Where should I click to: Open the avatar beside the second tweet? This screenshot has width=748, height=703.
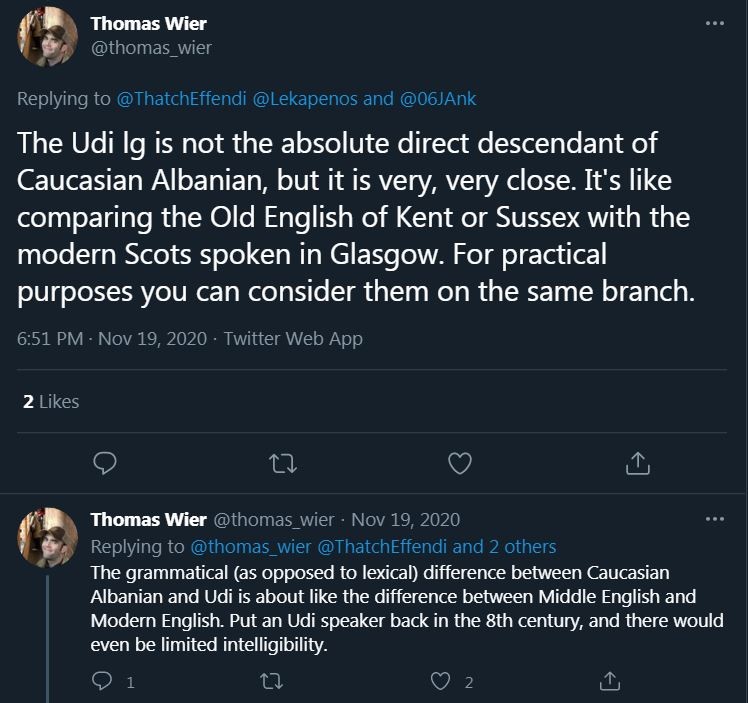(48, 538)
